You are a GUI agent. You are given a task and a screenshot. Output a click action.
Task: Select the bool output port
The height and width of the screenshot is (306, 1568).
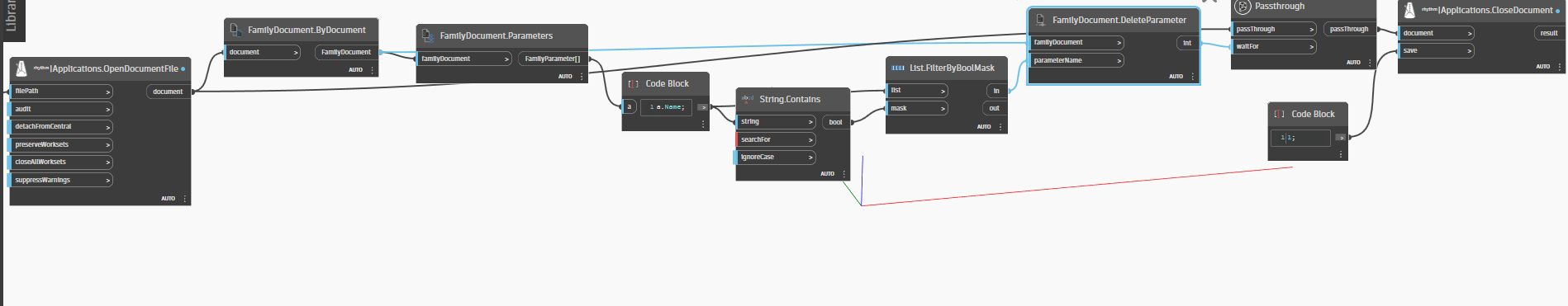click(836, 122)
